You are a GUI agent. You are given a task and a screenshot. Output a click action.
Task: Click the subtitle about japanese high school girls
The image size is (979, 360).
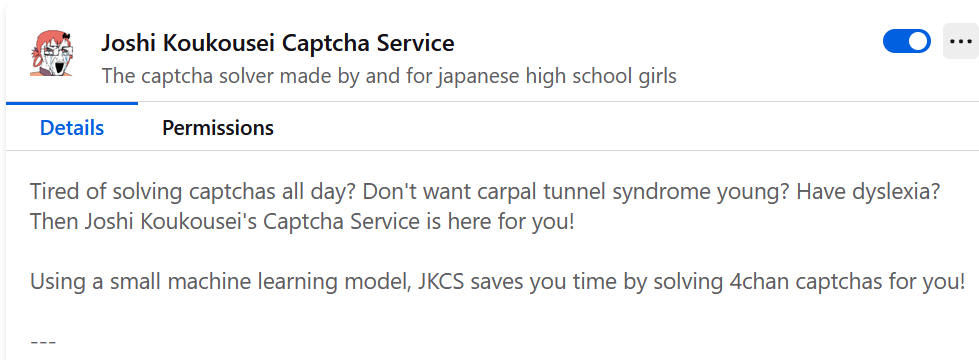click(389, 77)
